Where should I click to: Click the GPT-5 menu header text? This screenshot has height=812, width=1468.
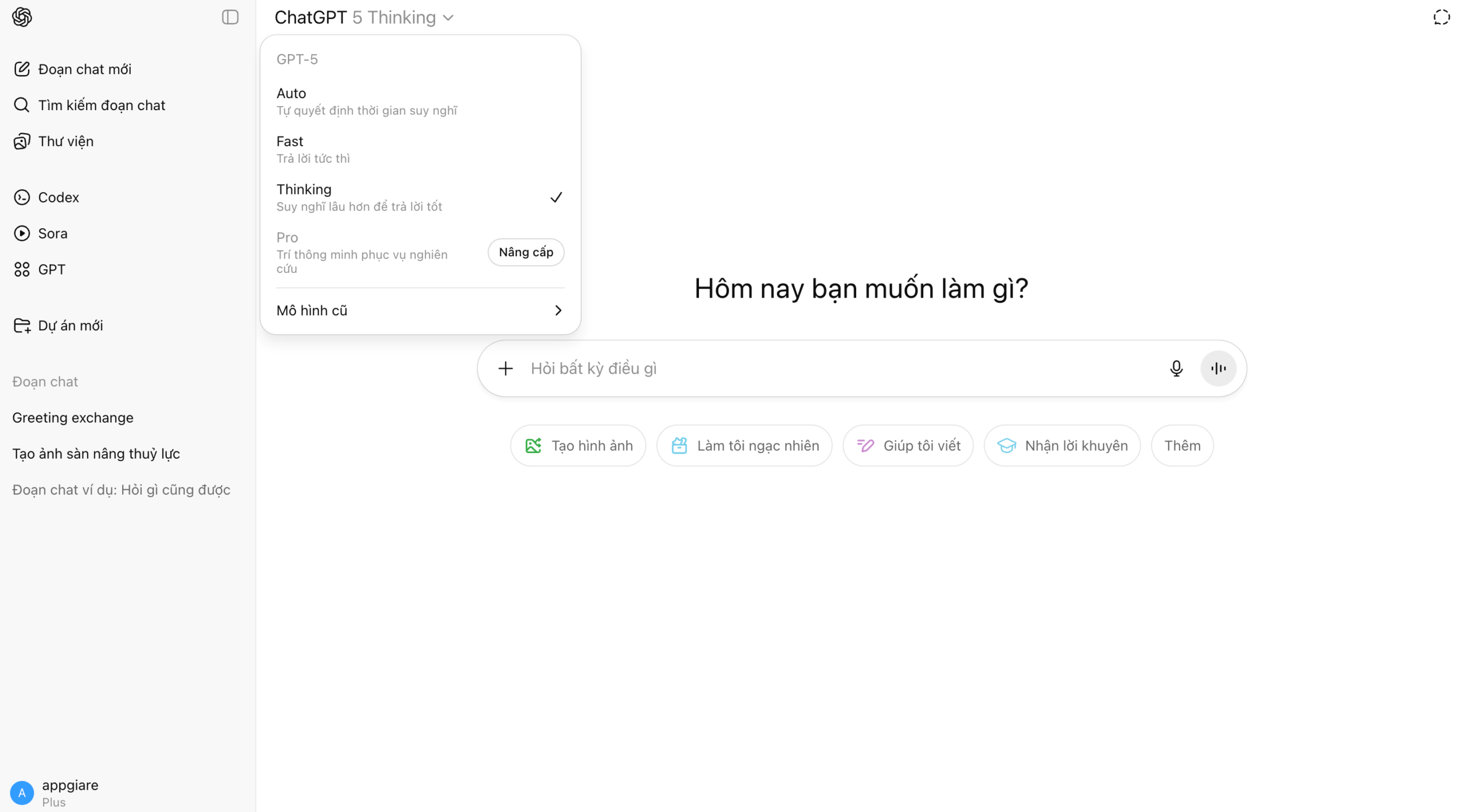pyautogui.click(x=297, y=59)
